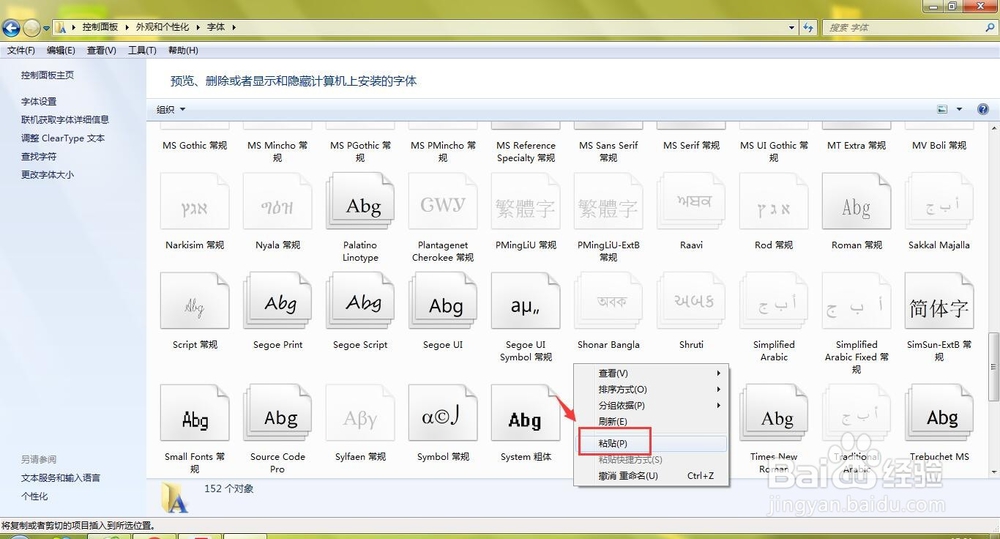Image resolution: width=1000 pixels, height=539 pixels.
Task: Choose 粘贴(P) in the context menu
Action: click(651, 443)
